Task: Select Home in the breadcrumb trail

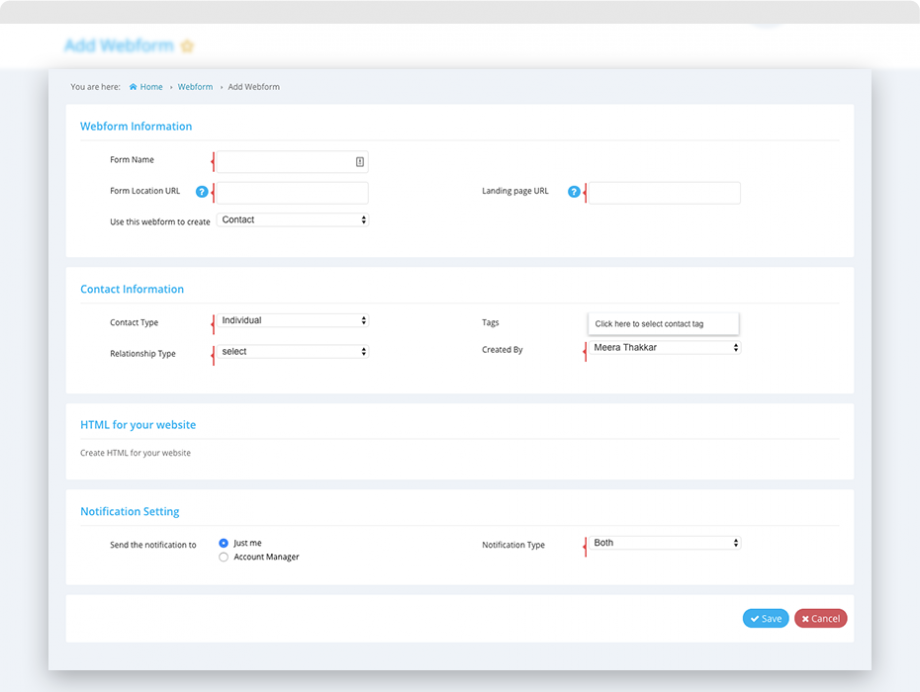Action: point(150,87)
